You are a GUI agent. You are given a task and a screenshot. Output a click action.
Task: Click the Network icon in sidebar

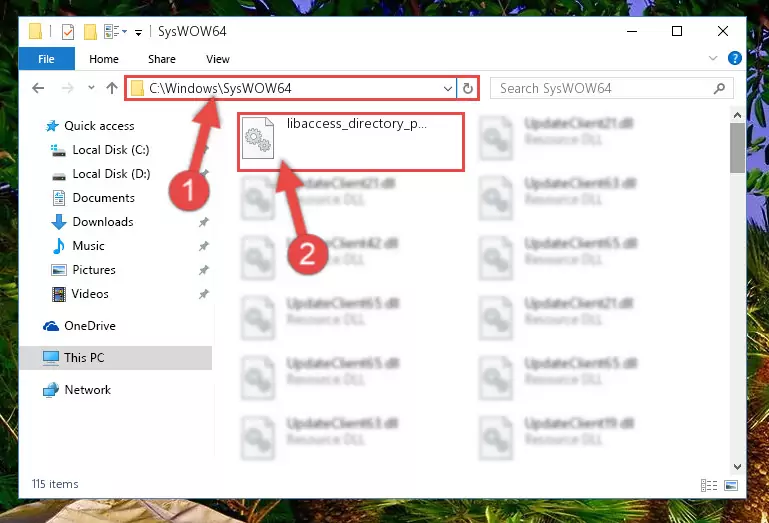(x=51, y=390)
